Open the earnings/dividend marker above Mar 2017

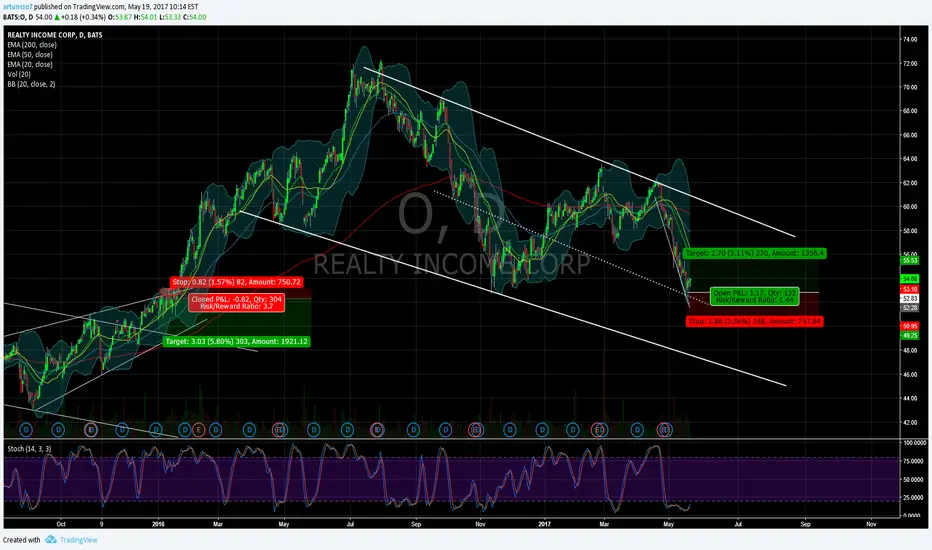pyautogui.click(x=599, y=429)
